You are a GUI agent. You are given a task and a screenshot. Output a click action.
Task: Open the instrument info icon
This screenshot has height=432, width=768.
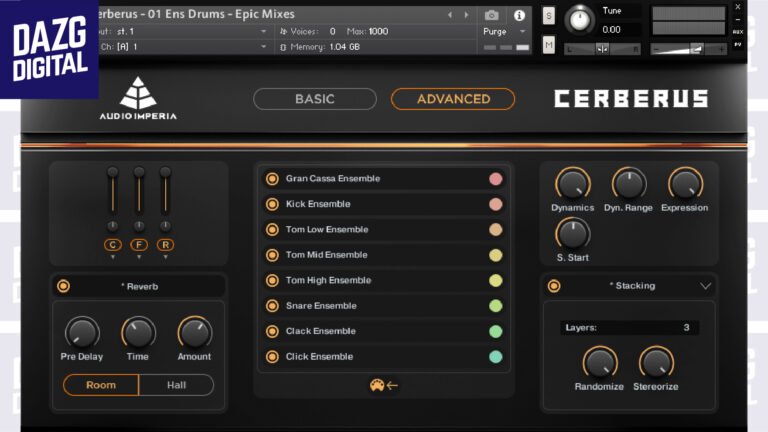click(x=519, y=15)
